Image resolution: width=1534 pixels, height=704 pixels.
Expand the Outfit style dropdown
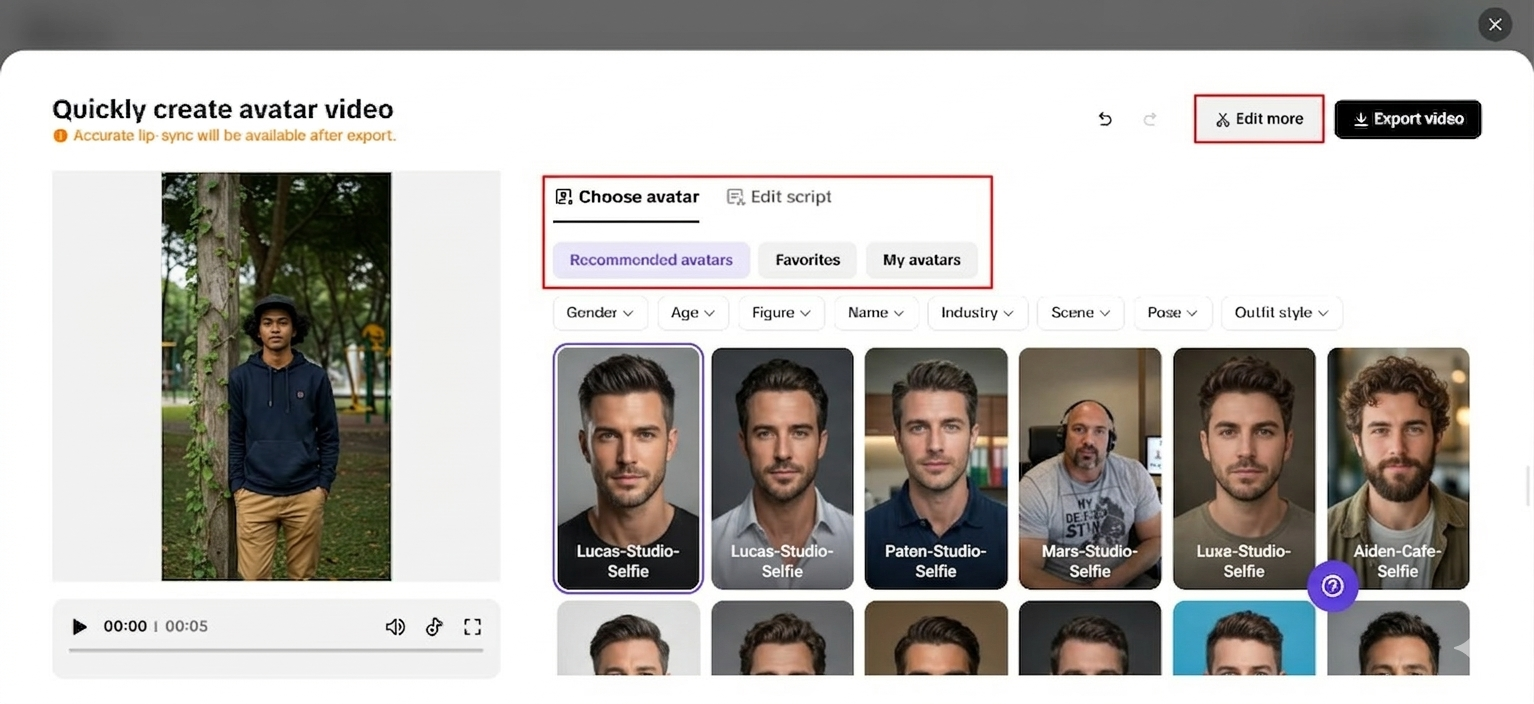(1281, 313)
